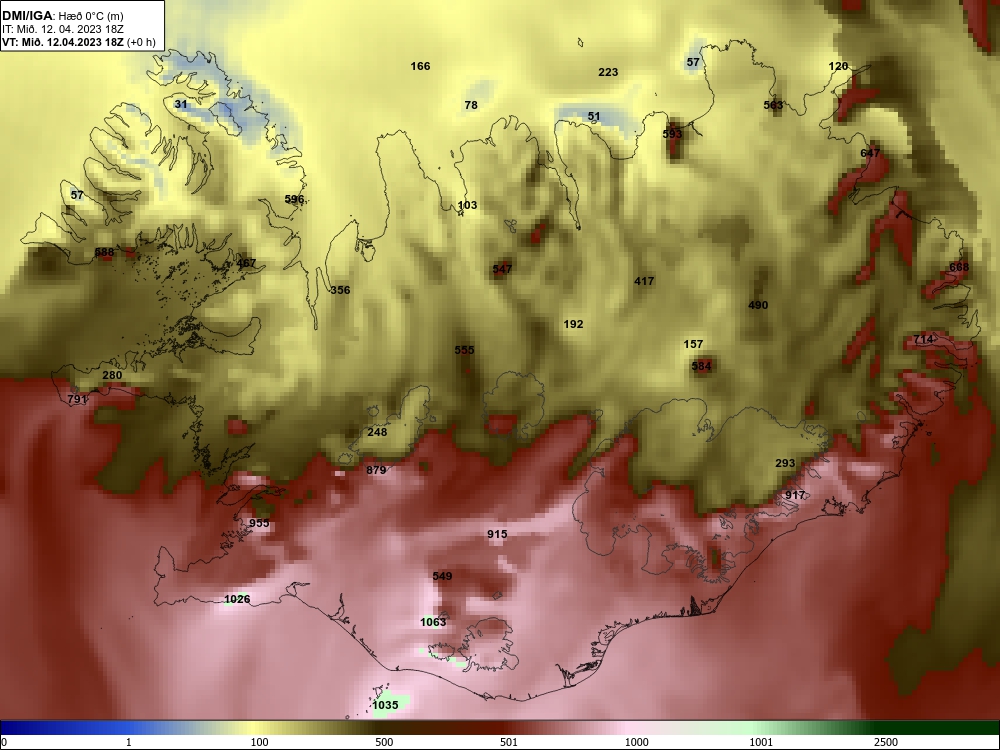Image resolution: width=1000 pixels, height=750 pixels.
Task: Click the 584 station value
Action: [701, 367]
